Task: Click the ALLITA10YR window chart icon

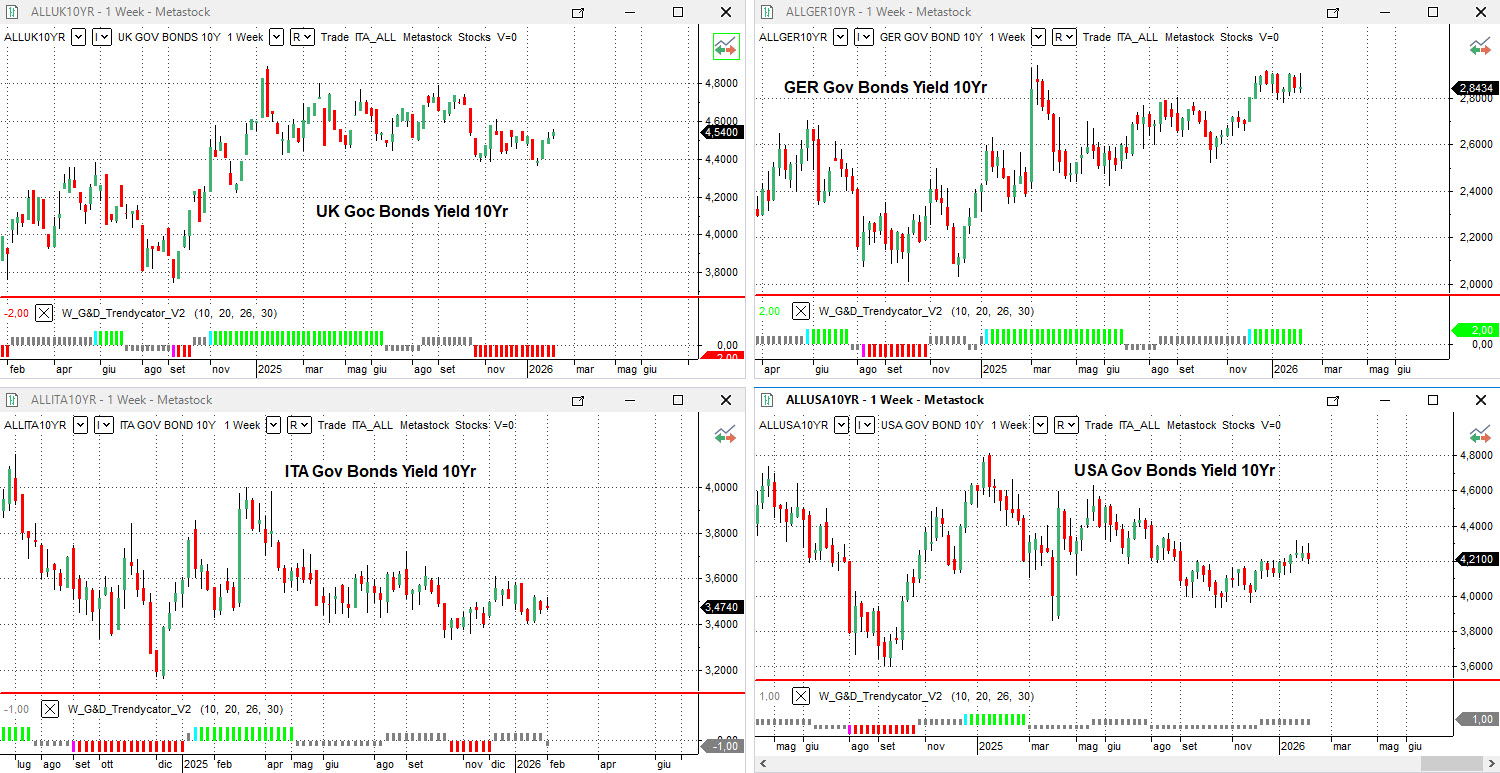Action: [x=12, y=400]
